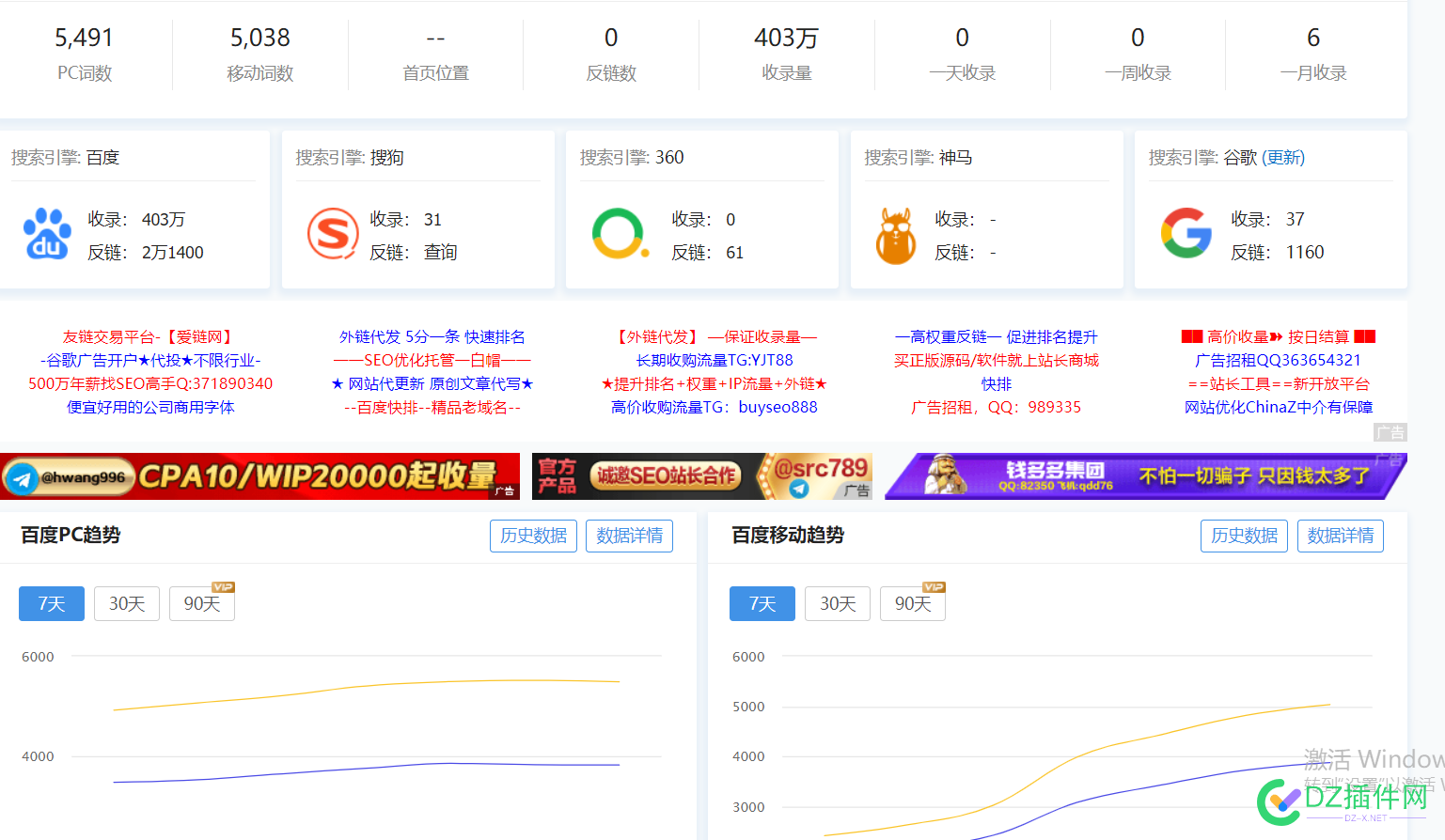This screenshot has width=1445, height=840.
Task: Open 历史数据 for 百度PC趋势
Action: [x=533, y=536]
